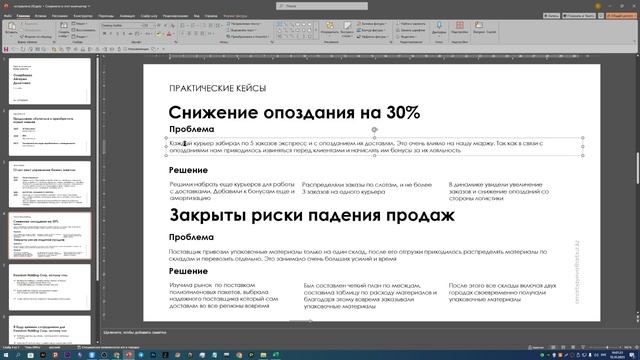Start slideshow from status bar icon
This screenshot has width=640, height=360.
[583, 347]
